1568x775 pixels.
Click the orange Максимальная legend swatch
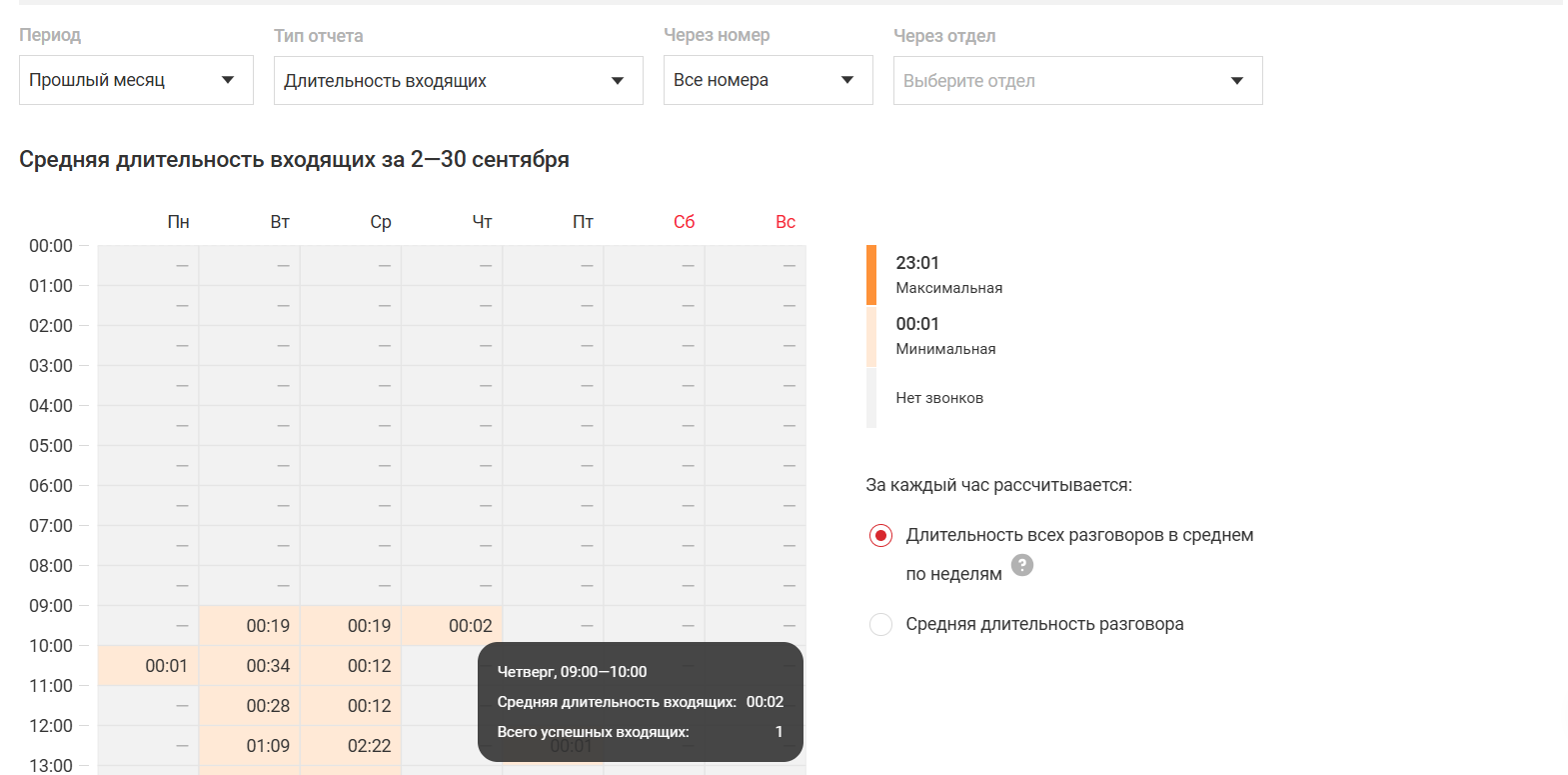tap(871, 275)
